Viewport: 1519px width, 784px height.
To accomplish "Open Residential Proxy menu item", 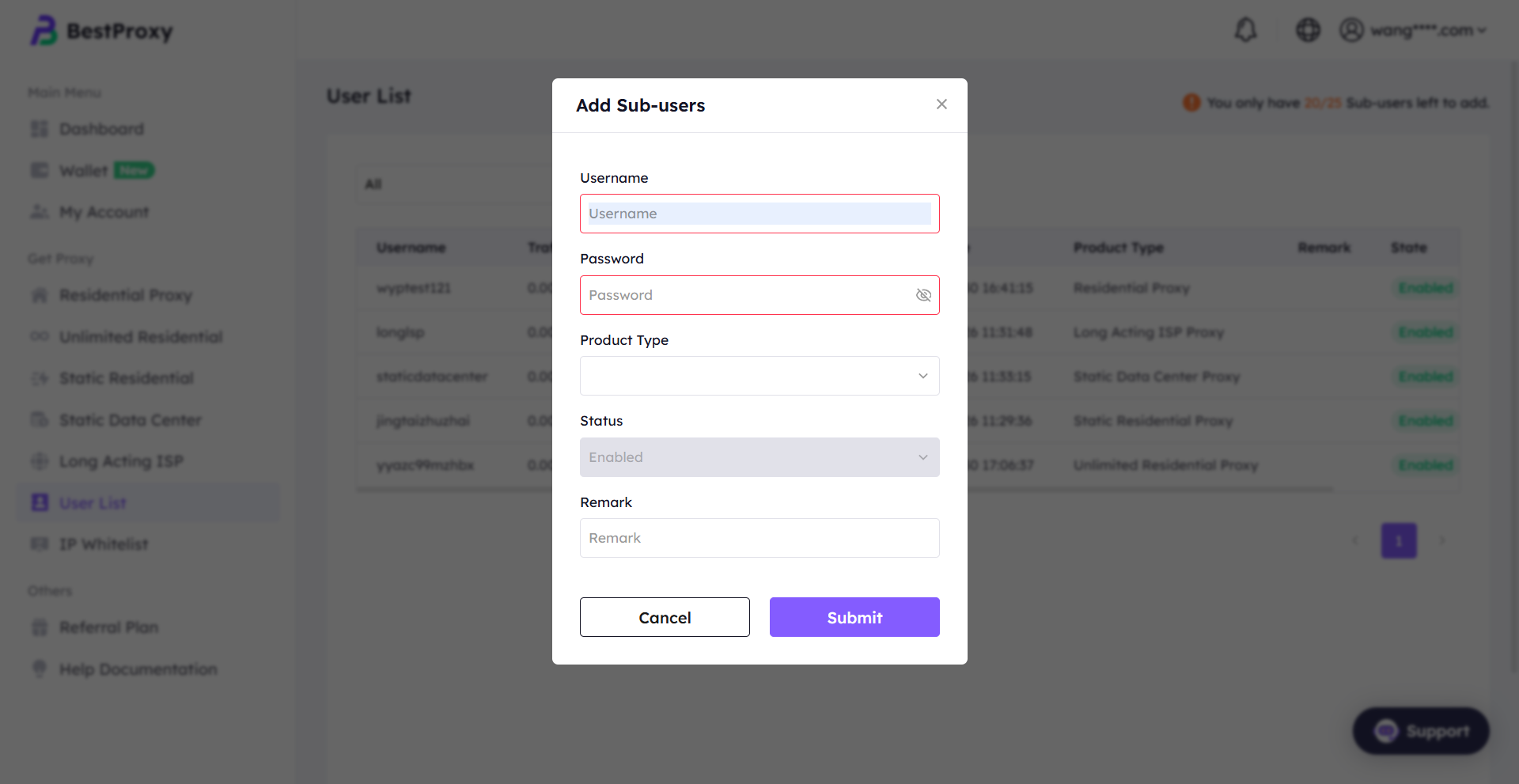I will [x=125, y=295].
